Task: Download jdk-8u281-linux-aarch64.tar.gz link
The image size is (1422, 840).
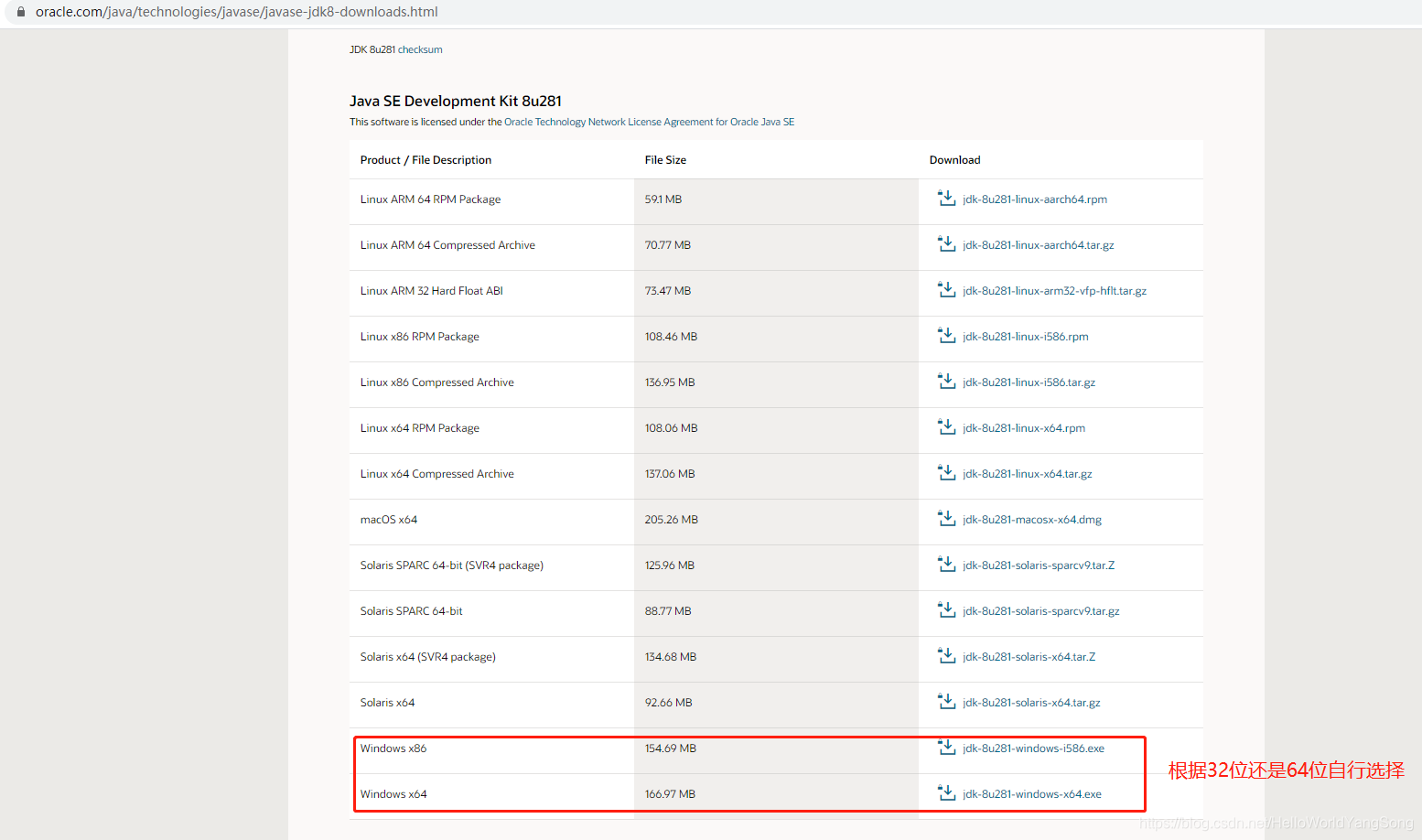Action: coord(1039,245)
